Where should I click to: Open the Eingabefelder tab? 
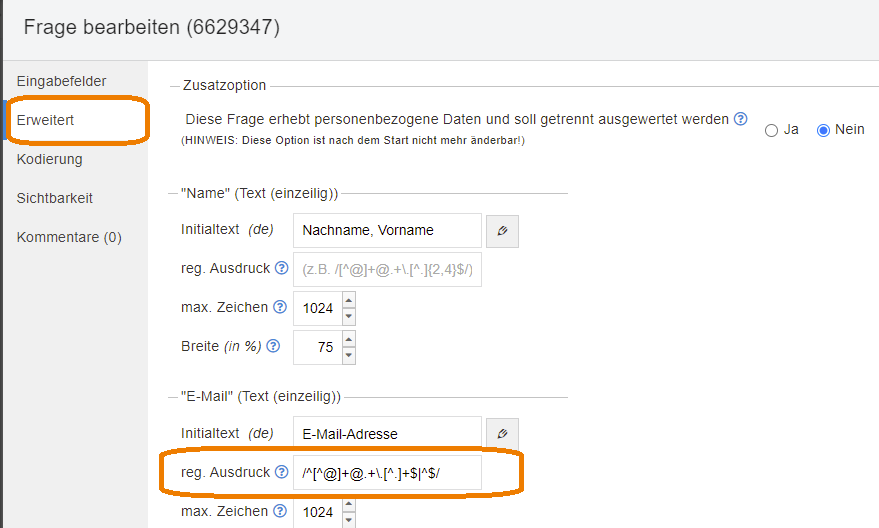coord(61,81)
